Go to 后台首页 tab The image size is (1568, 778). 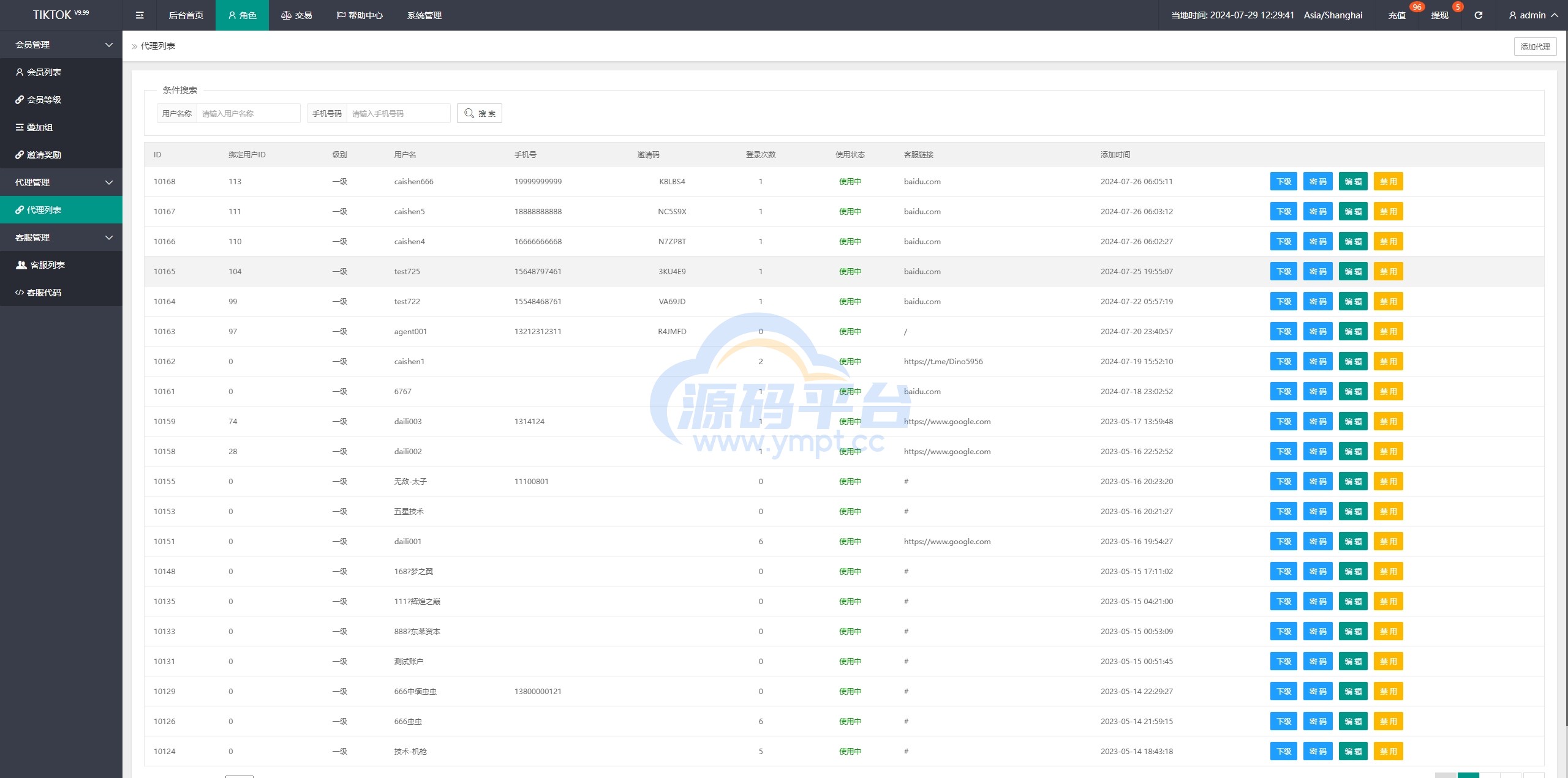186,15
